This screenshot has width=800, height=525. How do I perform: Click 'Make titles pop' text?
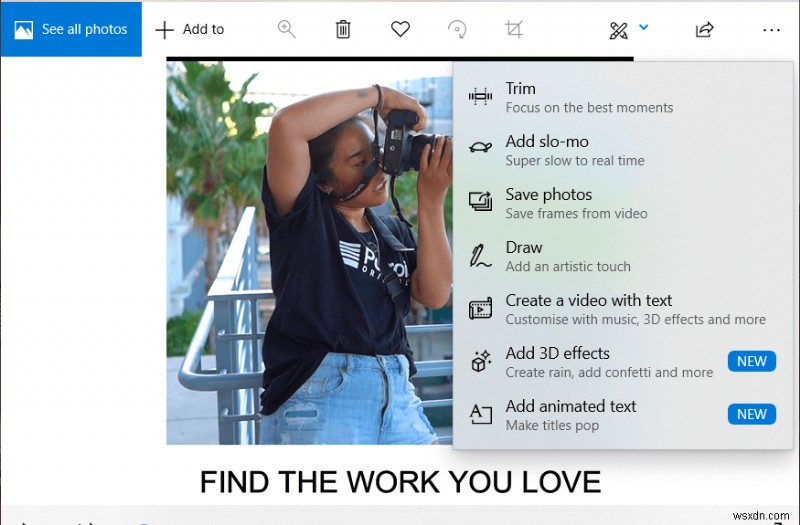click(552, 426)
